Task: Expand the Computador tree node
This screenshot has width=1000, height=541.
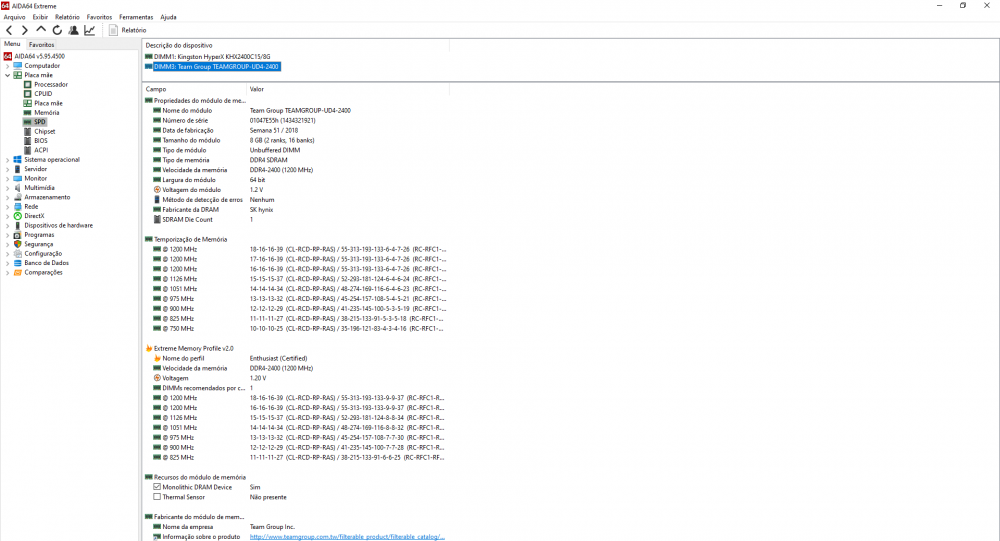Action: click(7, 66)
